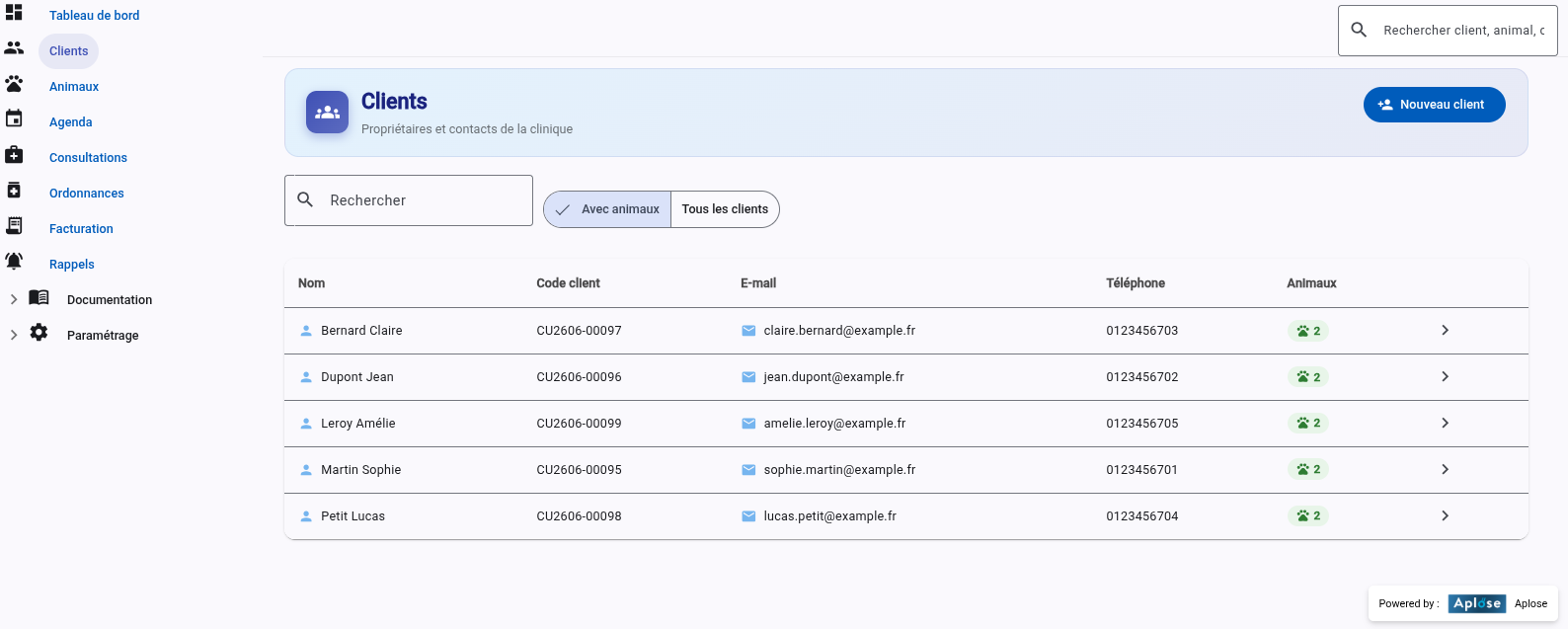Click the mail icon for claire.bernard@example.fr

748,331
